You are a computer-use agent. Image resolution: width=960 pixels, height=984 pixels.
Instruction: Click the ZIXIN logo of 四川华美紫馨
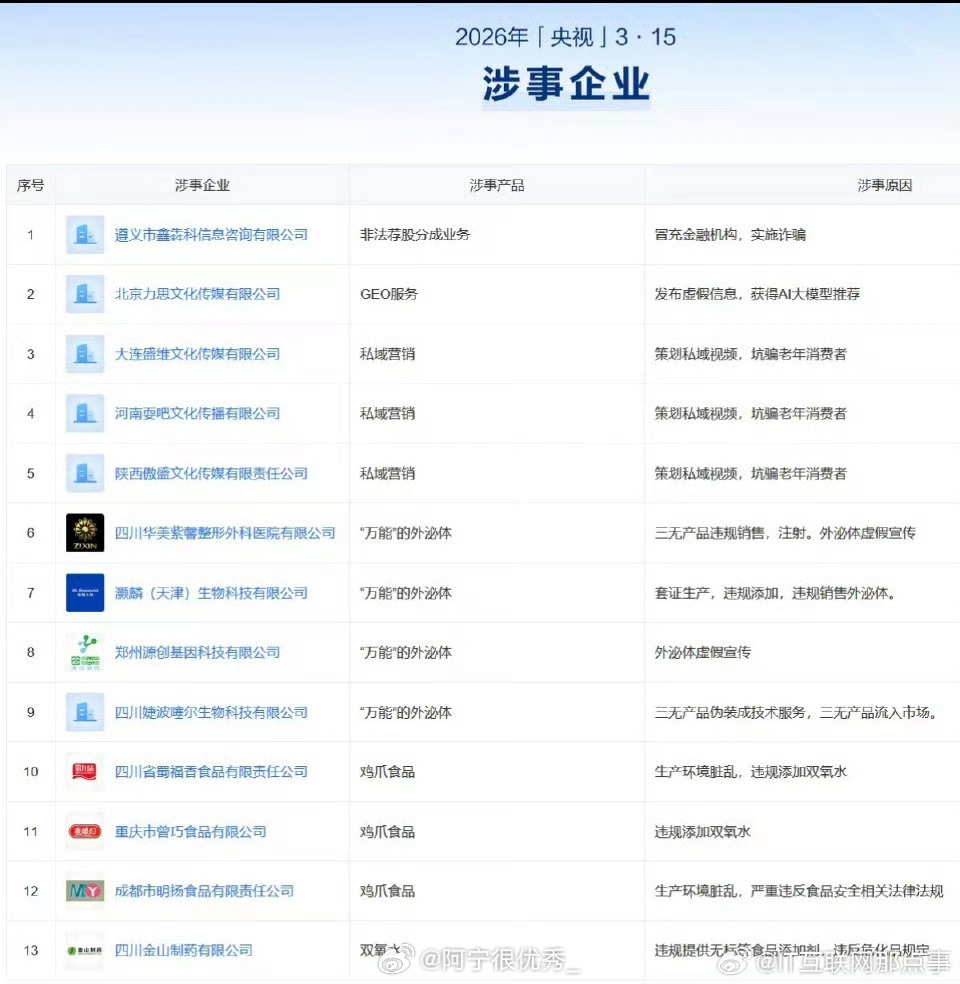pos(84,533)
